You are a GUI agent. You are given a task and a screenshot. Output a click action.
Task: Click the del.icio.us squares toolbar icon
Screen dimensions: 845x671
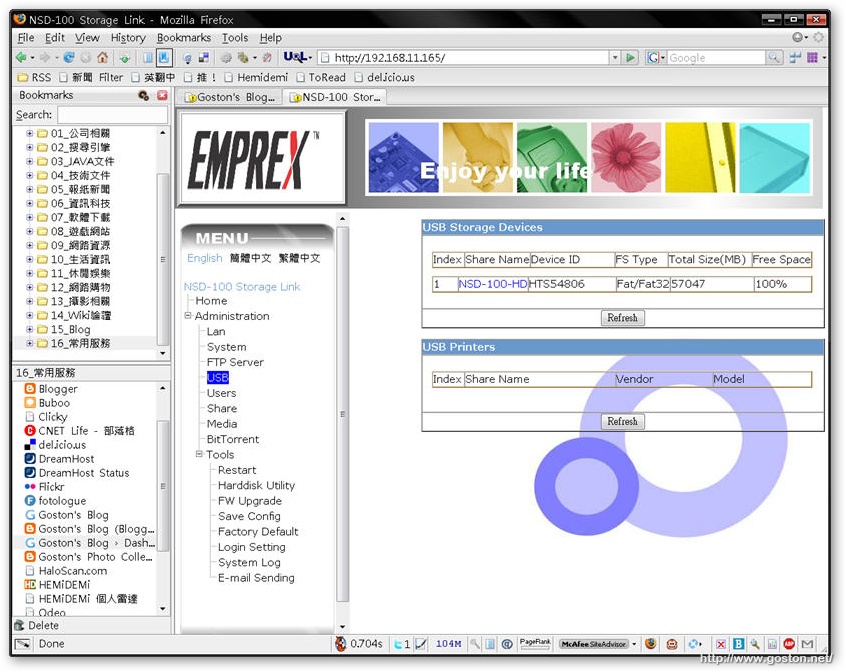click(203, 57)
